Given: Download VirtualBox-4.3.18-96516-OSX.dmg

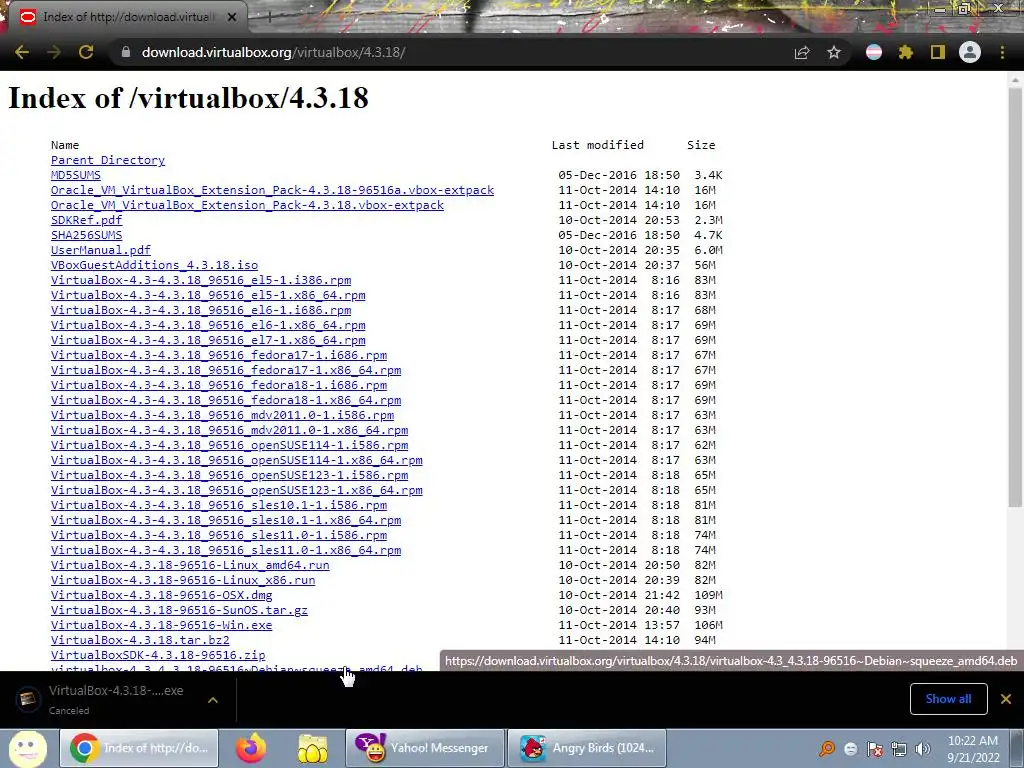Looking at the screenshot, I should pos(162,596).
